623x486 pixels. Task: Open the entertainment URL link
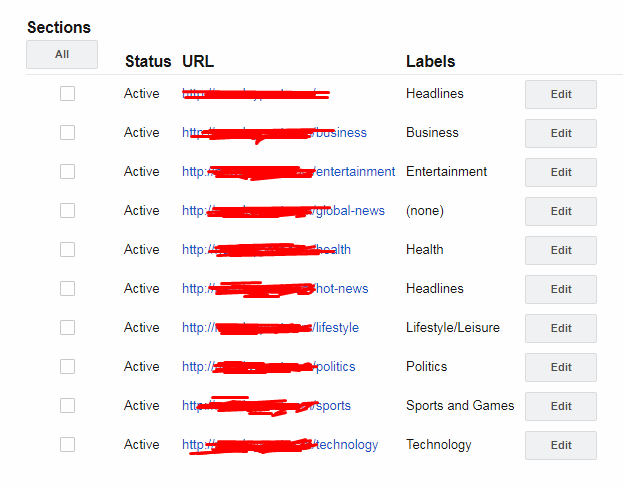tap(288, 172)
